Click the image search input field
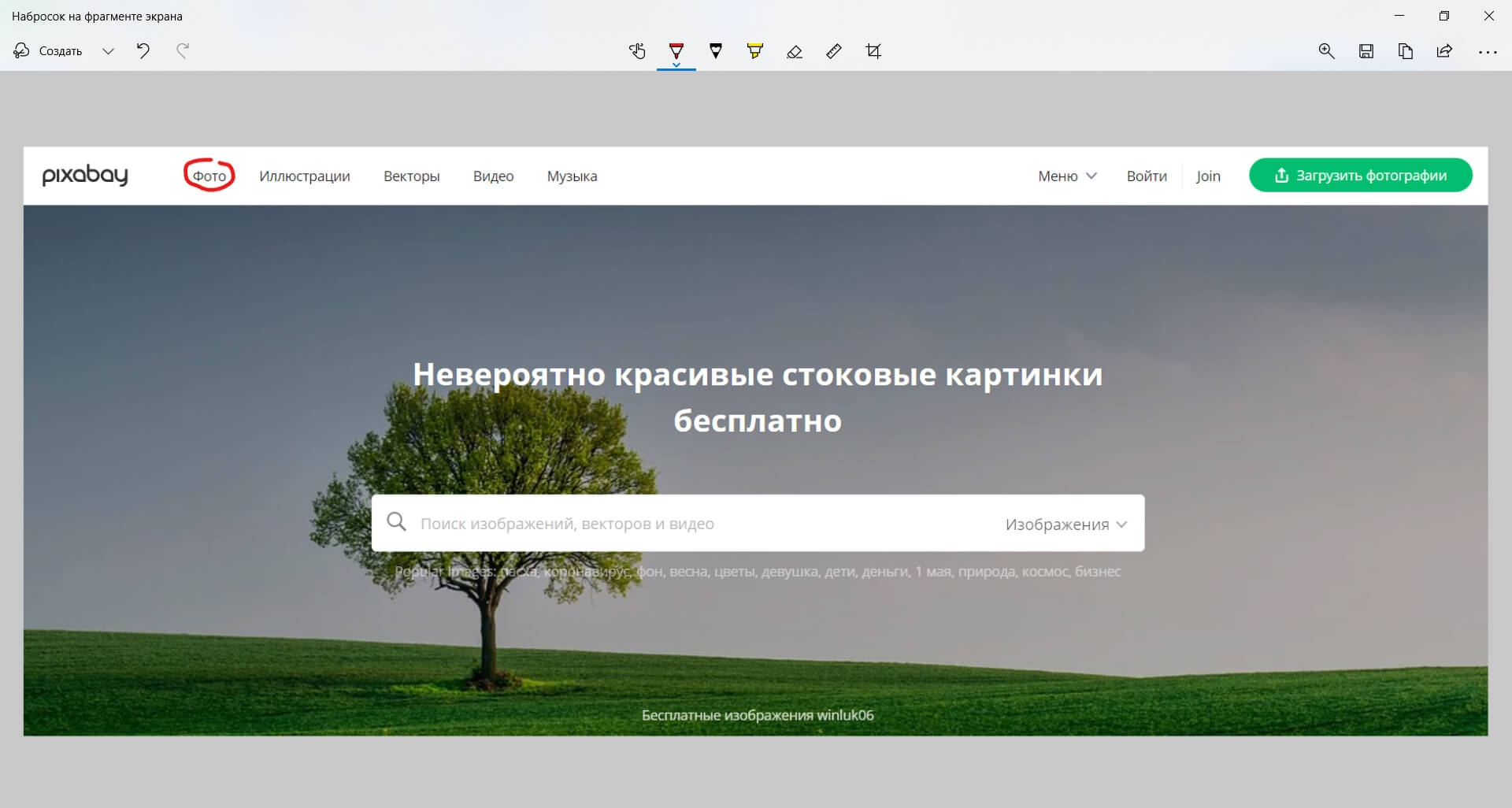Viewport: 1512px width, 808px height. (669, 523)
